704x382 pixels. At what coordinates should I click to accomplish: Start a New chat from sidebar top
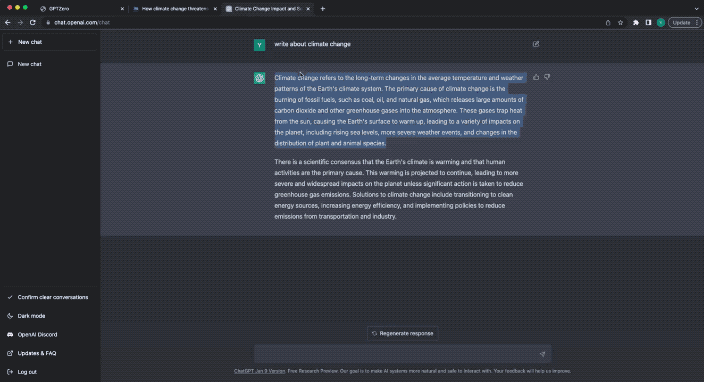[x=49, y=42]
